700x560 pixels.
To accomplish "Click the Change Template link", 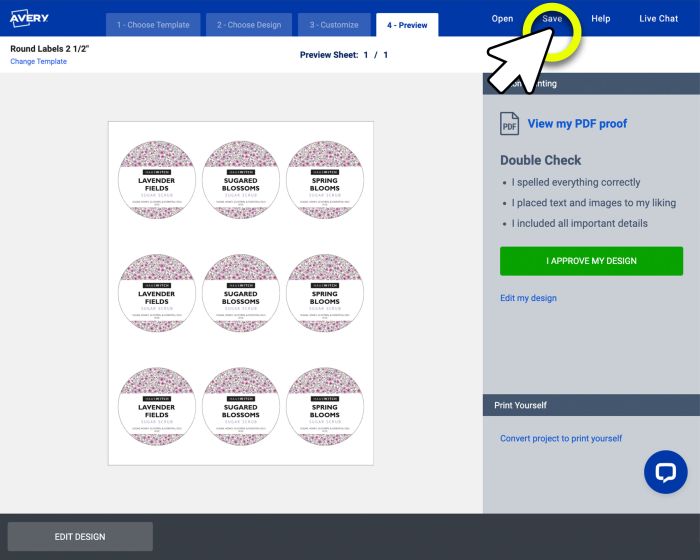I will pyautogui.click(x=38, y=62).
